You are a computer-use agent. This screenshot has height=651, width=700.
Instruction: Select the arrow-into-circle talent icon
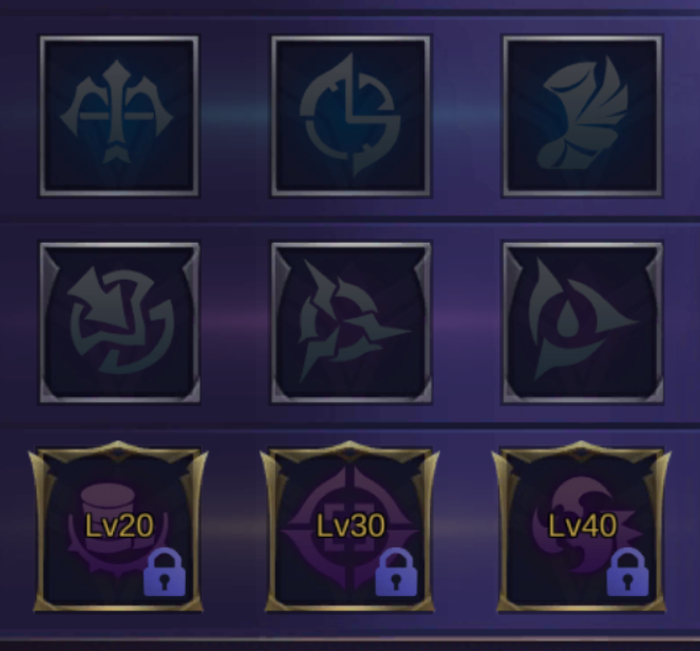[120, 323]
